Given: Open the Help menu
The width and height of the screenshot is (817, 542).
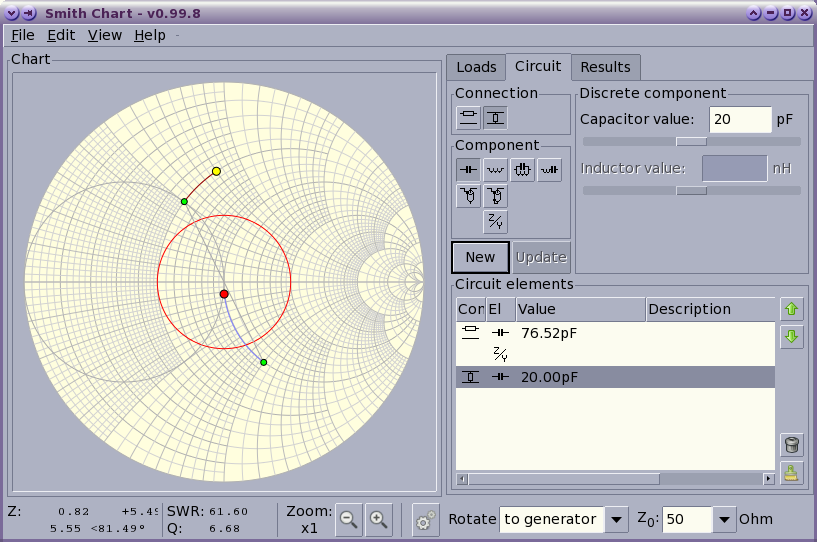Looking at the screenshot, I should [150, 35].
